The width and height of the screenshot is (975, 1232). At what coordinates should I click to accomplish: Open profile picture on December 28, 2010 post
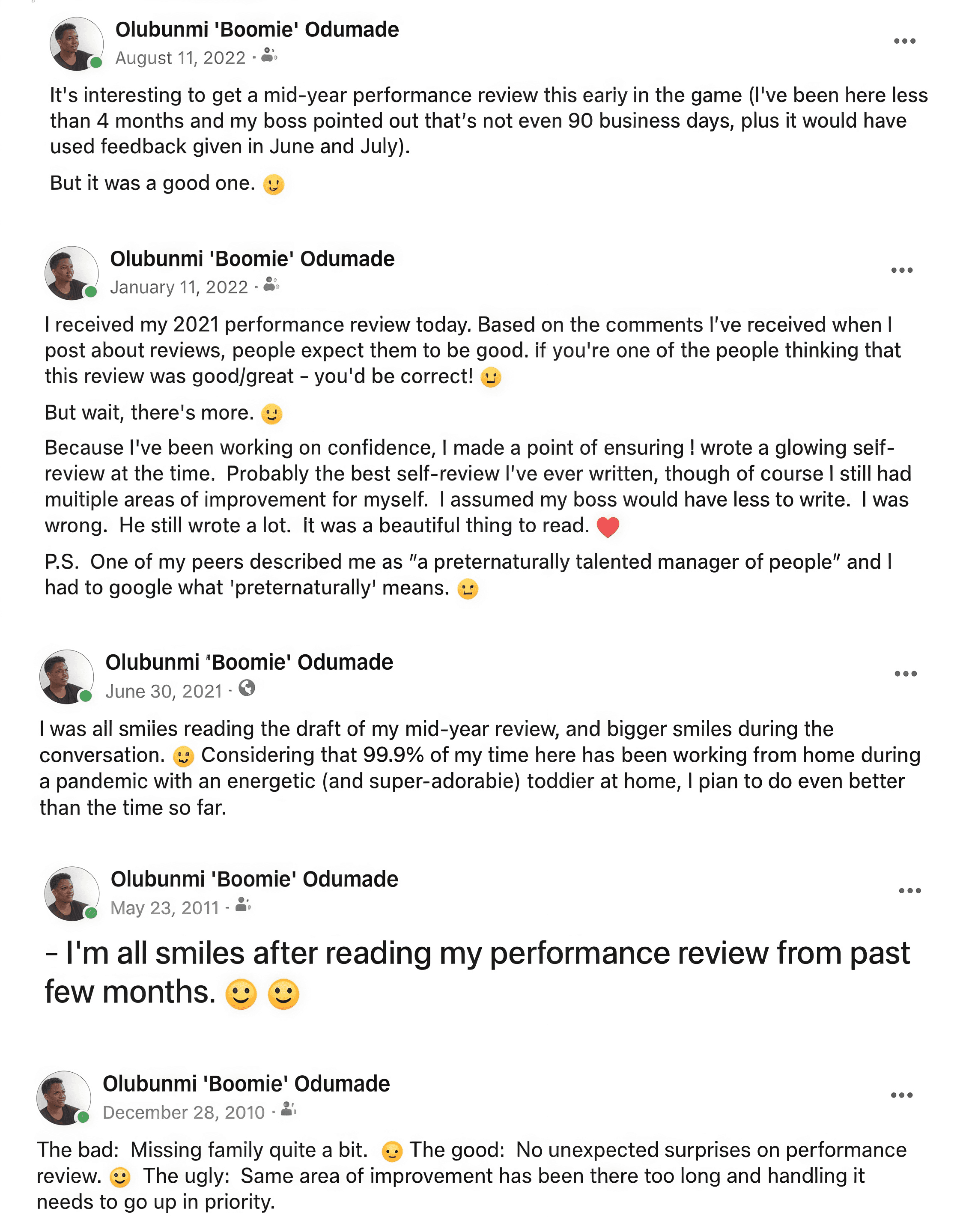[63, 1098]
